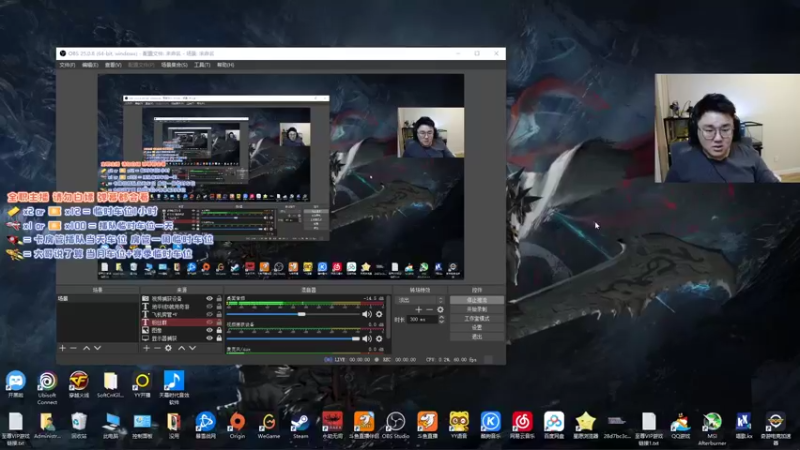800x450 pixels.
Task: Remove the selected source with minus button
Action: (157, 348)
